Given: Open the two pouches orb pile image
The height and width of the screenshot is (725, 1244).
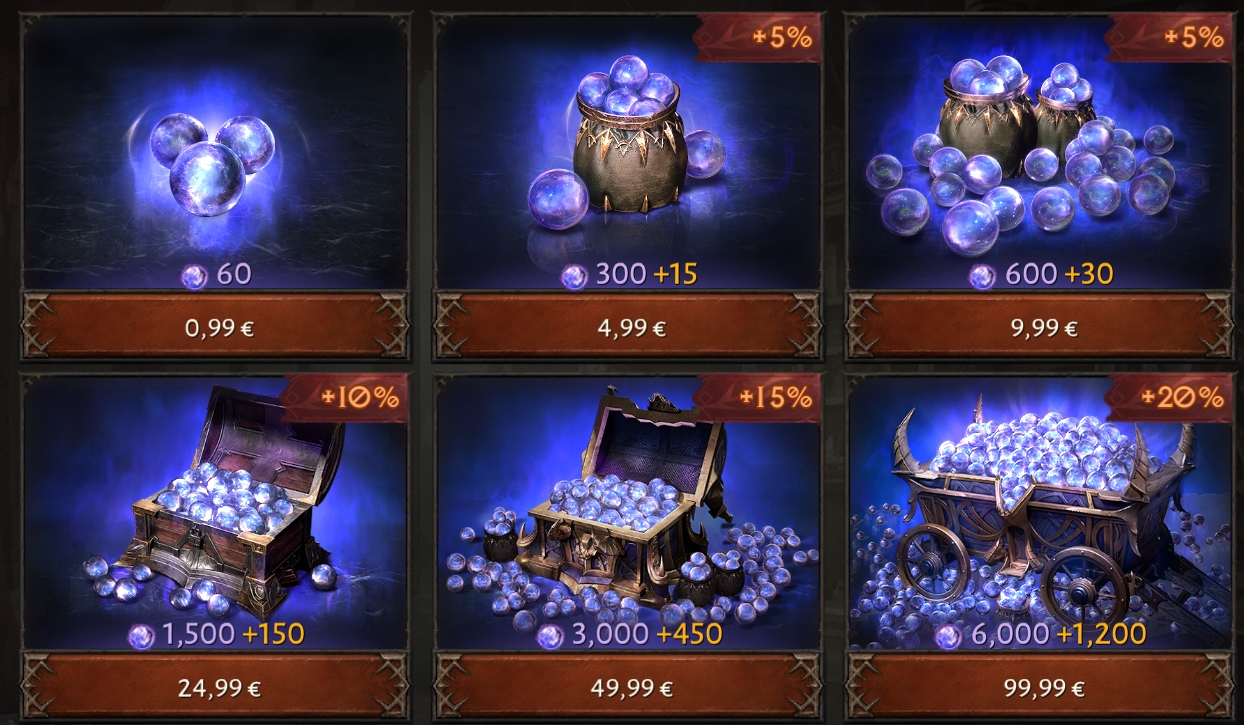Looking at the screenshot, I should 1028,152.
